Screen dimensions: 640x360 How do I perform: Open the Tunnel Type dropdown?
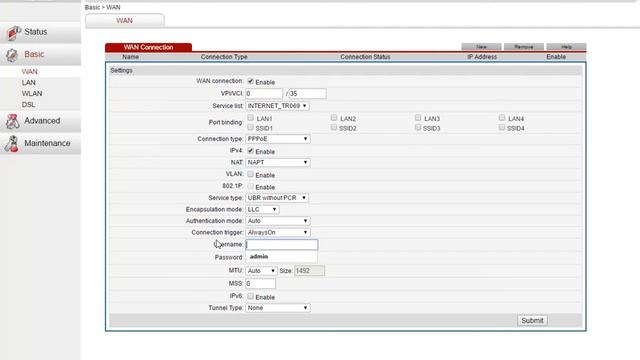click(278, 308)
